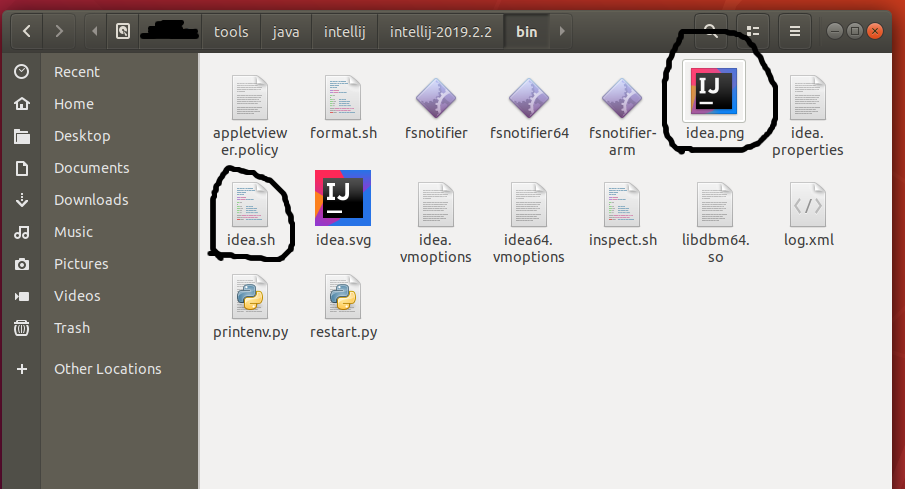Select the idea.properties file

(x=807, y=117)
